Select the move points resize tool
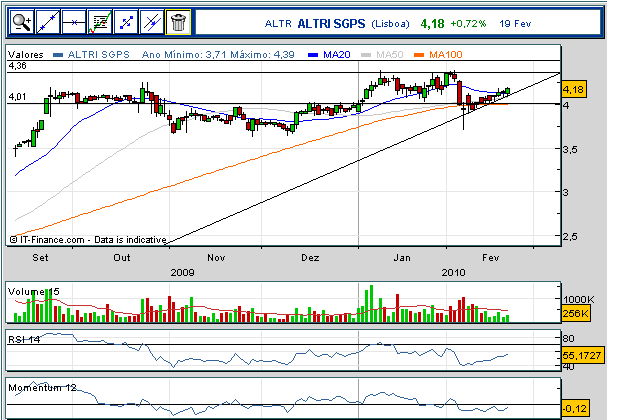The width and height of the screenshot is (640, 420). tap(126, 22)
